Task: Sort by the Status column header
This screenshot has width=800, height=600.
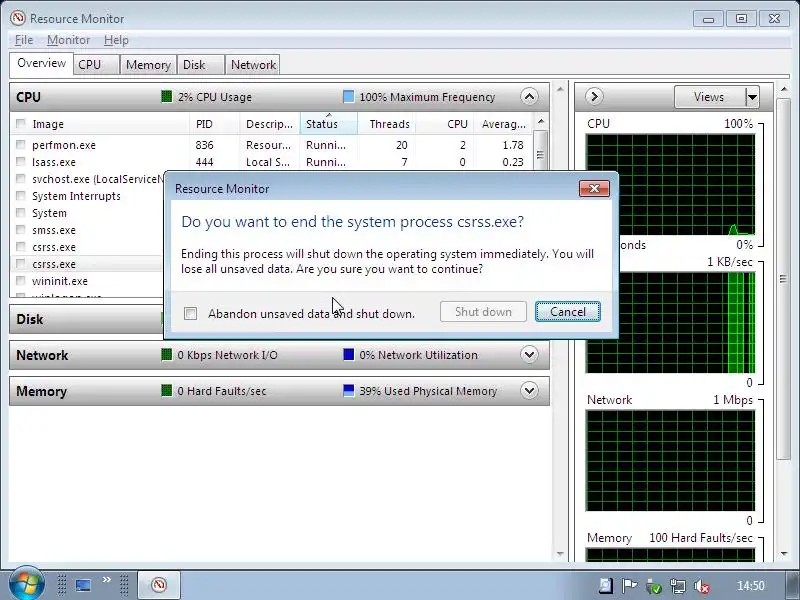Action: [329, 124]
